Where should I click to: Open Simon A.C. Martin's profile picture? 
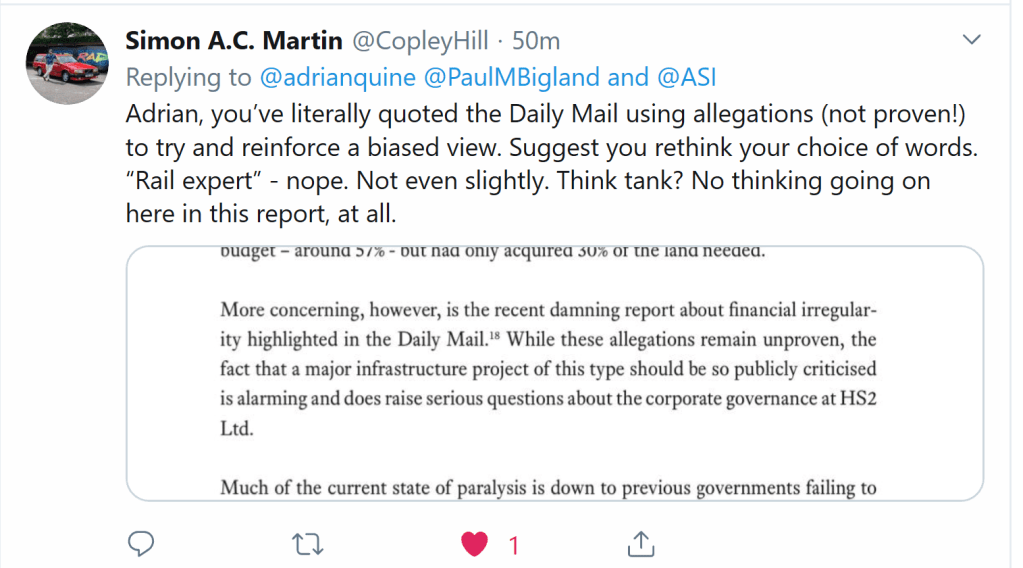(x=67, y=63)
